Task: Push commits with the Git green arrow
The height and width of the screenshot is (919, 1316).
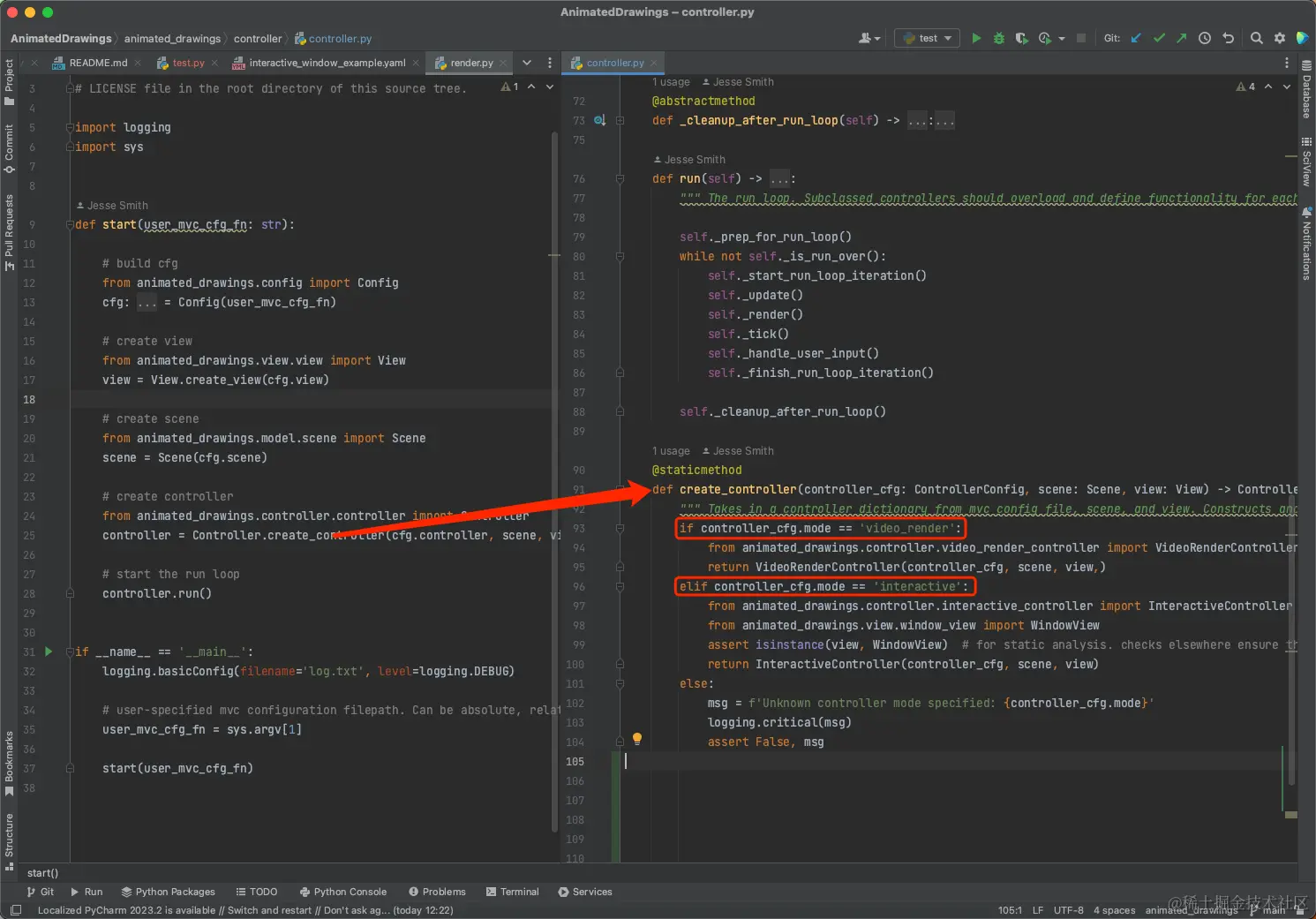Action: click(1182, 38)
